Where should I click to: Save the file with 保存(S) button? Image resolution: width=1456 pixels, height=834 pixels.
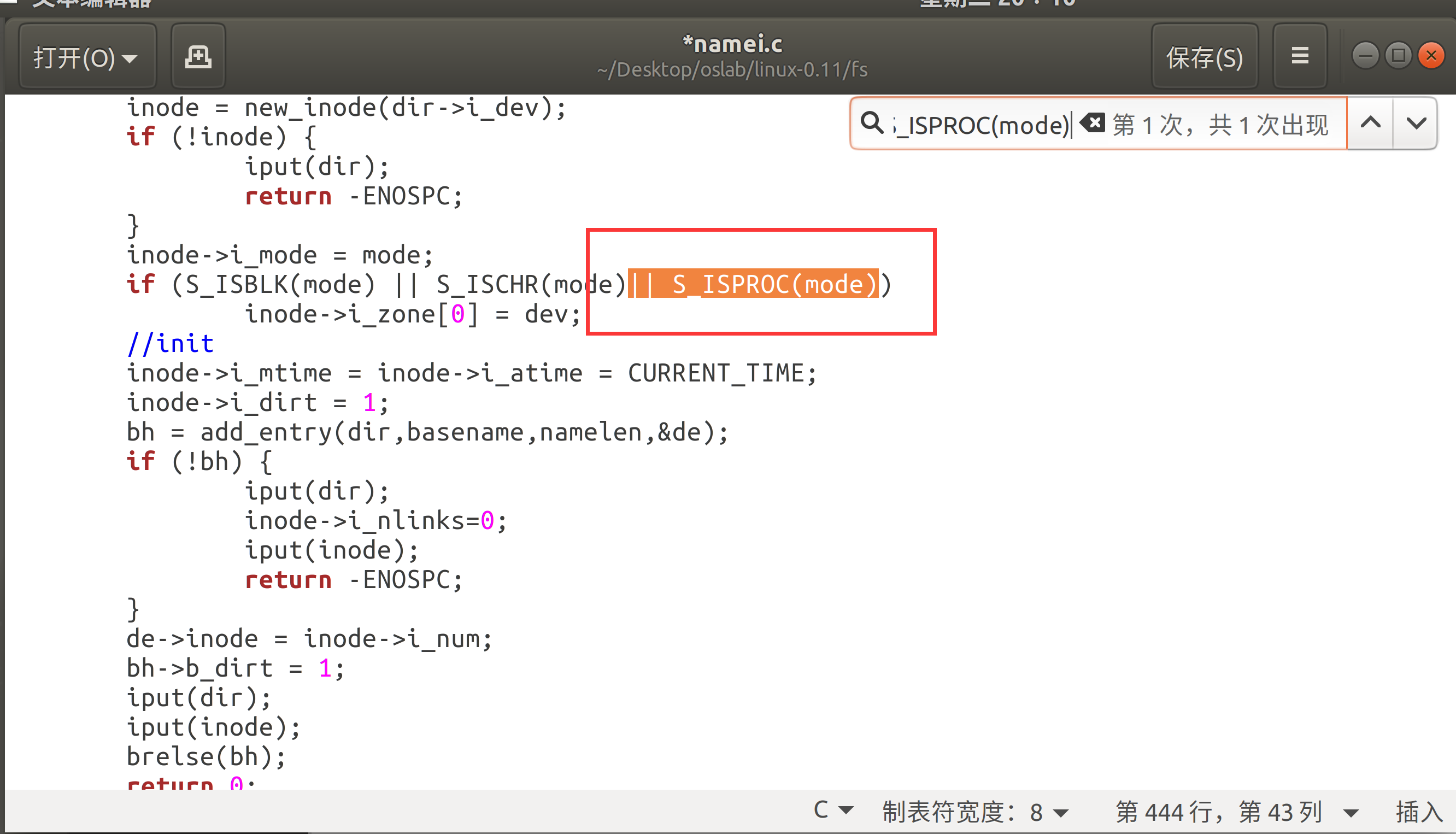(1205, 57)
